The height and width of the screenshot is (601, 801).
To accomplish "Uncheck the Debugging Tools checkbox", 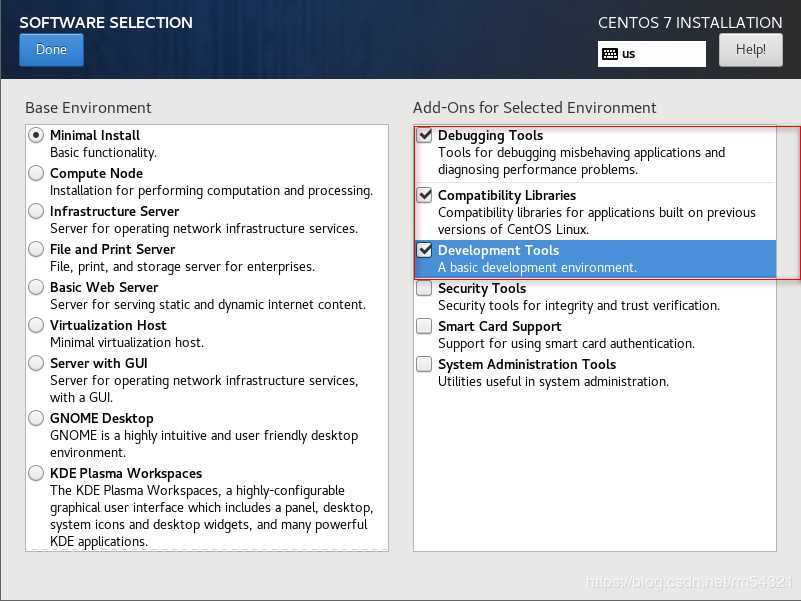I will click(424, 135).
